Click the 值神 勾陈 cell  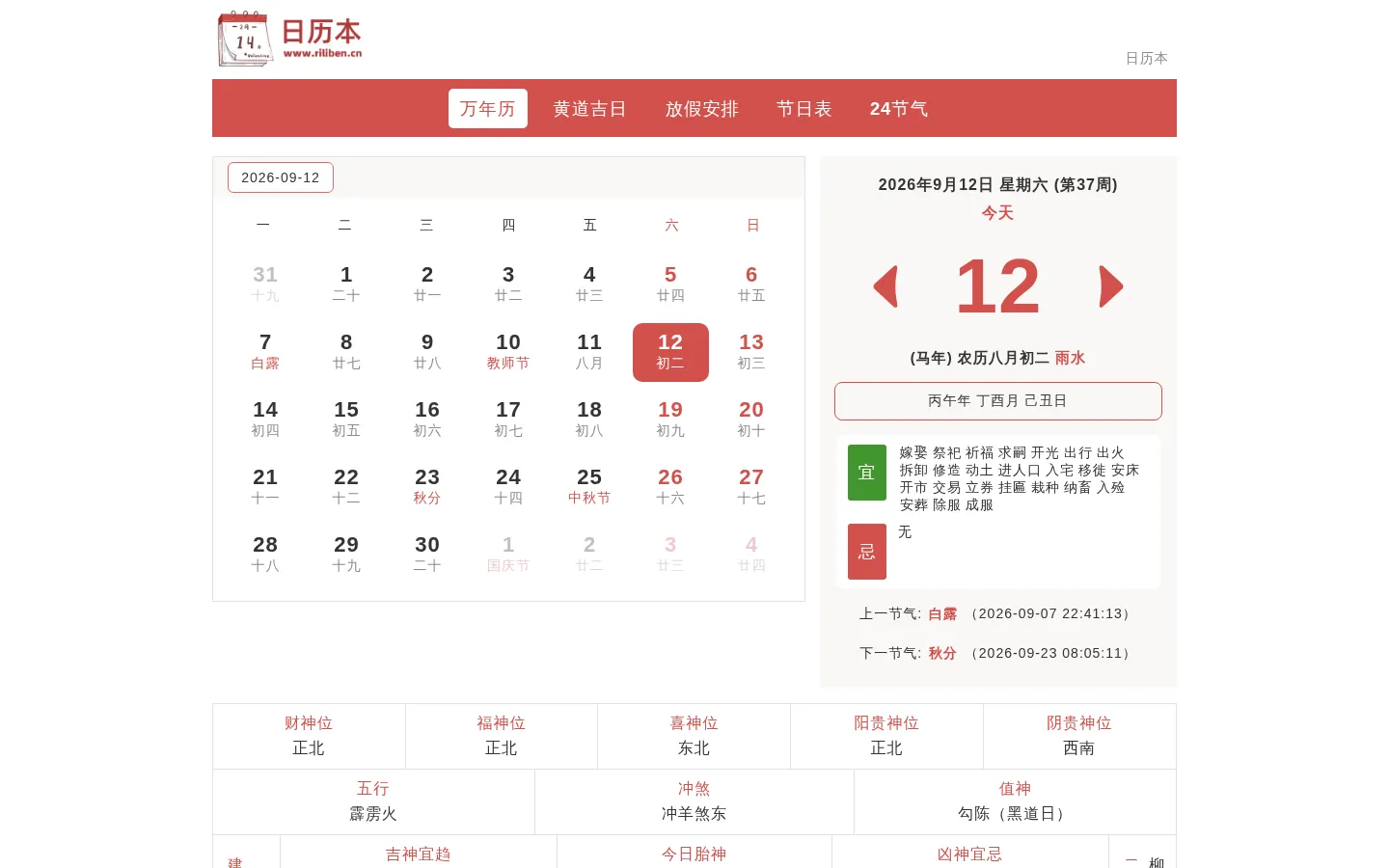(x=1015, y=801)
